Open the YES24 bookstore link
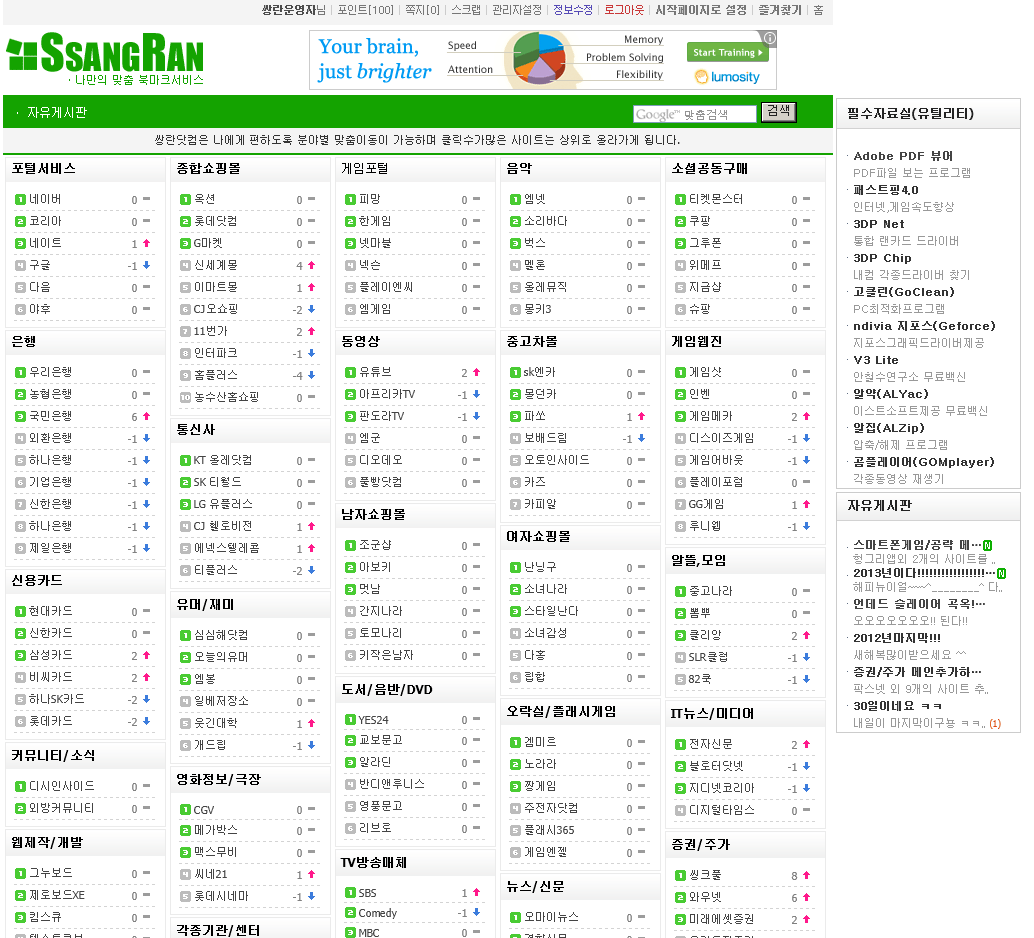 coord(373,720)
